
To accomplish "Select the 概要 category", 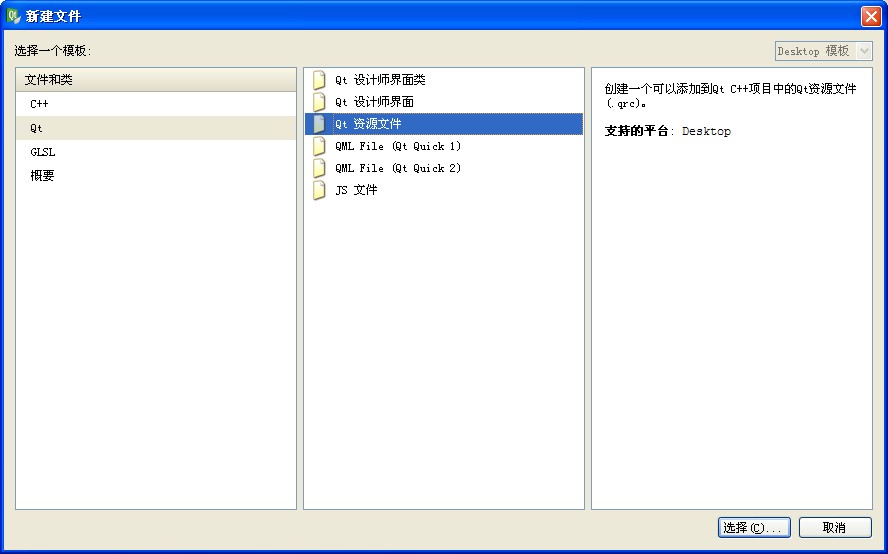I will (156, 176).
